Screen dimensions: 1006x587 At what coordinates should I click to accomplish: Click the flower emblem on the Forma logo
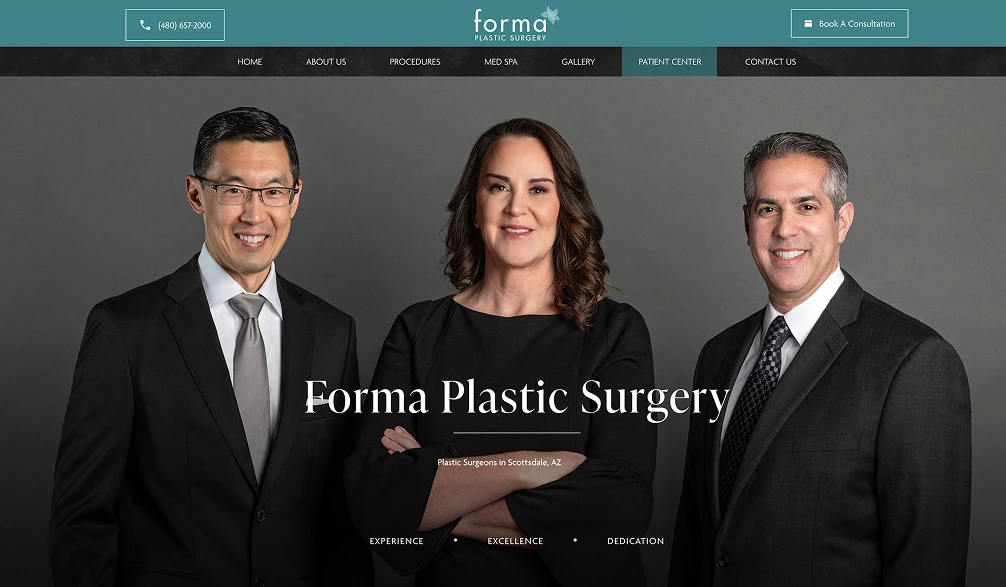[550, 15]
